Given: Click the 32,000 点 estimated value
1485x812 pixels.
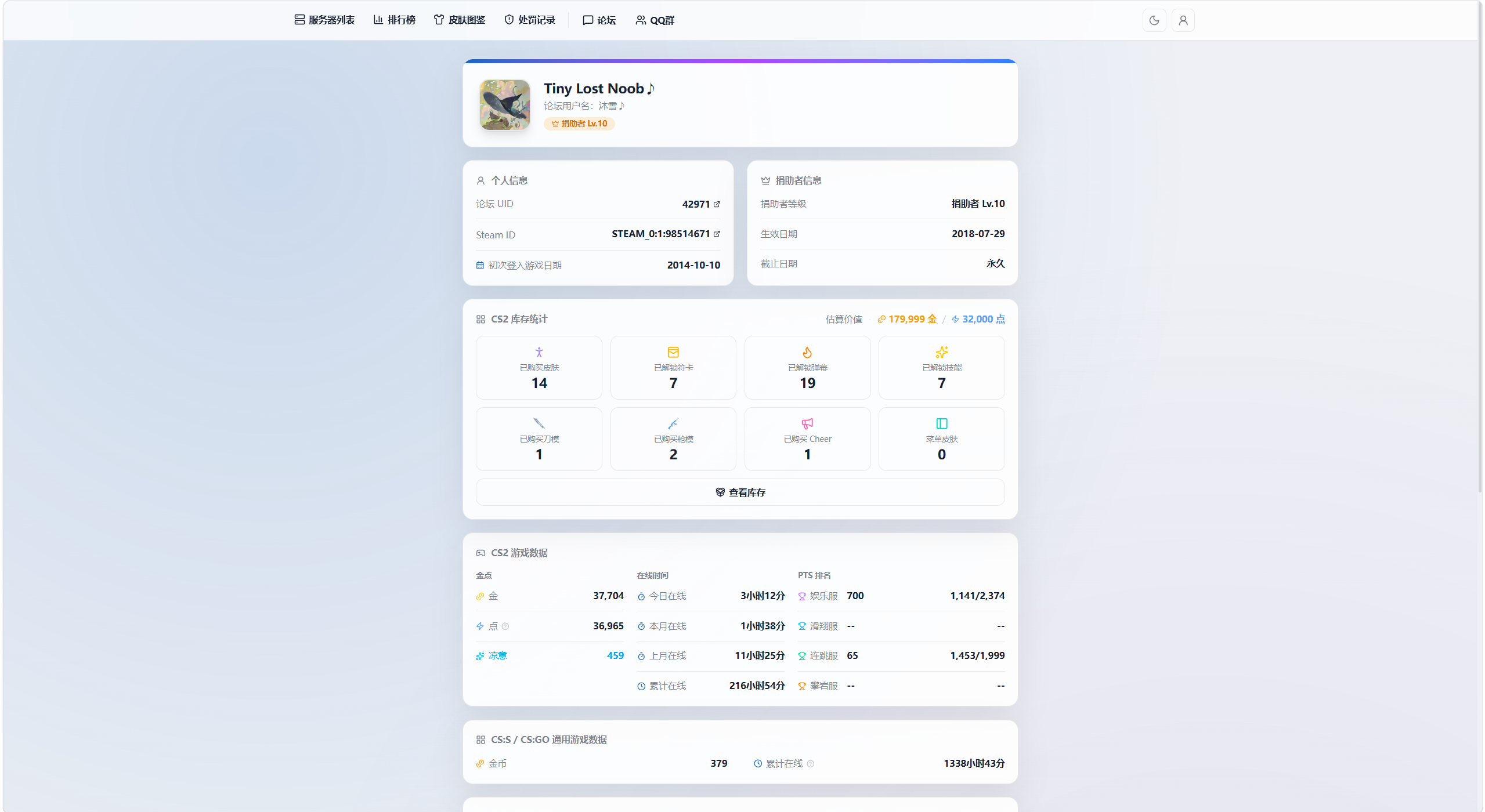Looking at the screenshot, I should click(978, 319).
